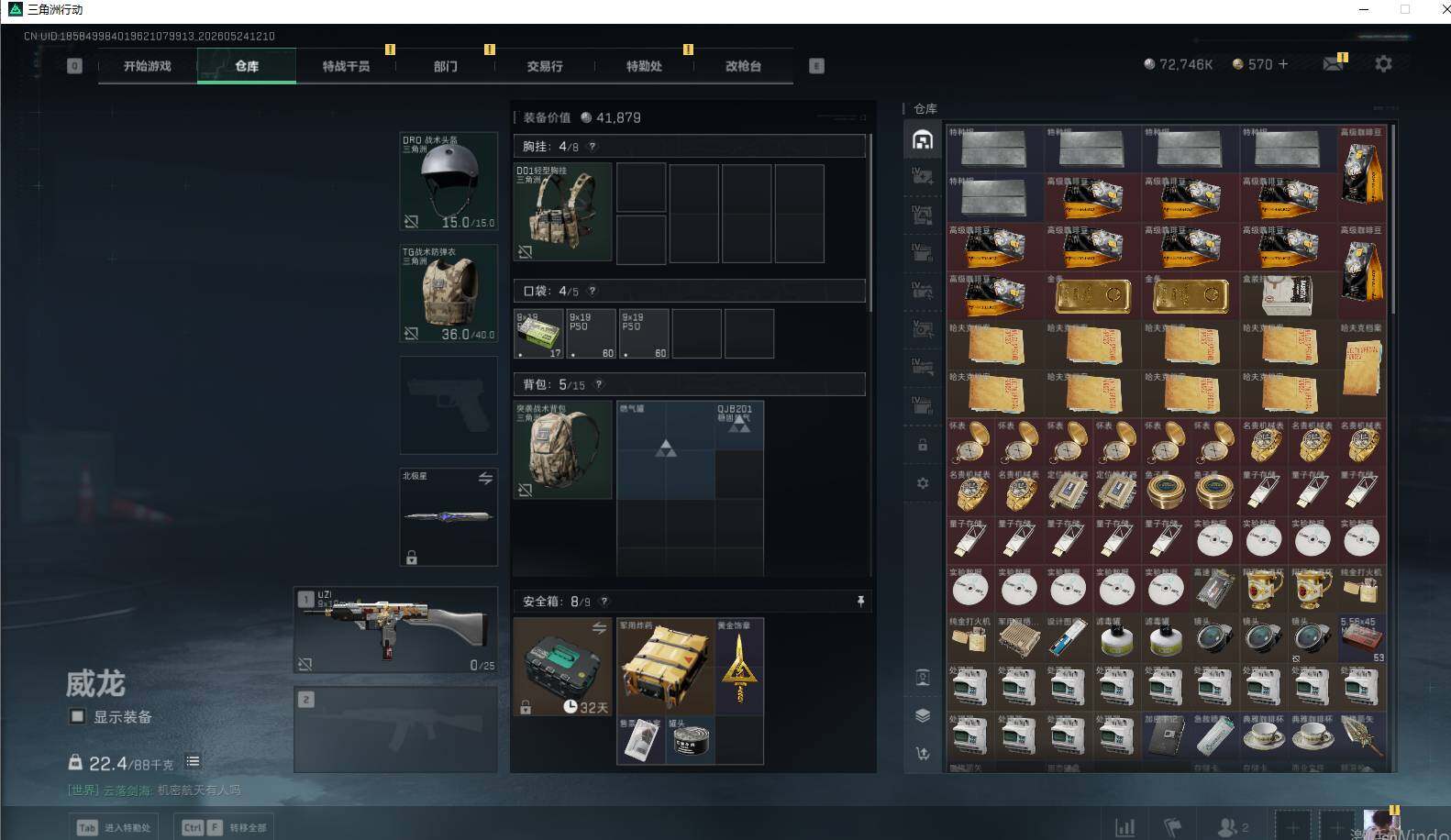Click the 72,746K currency balance
The width and height of the screenshot is (1451, 840).
click(1179, 64)
